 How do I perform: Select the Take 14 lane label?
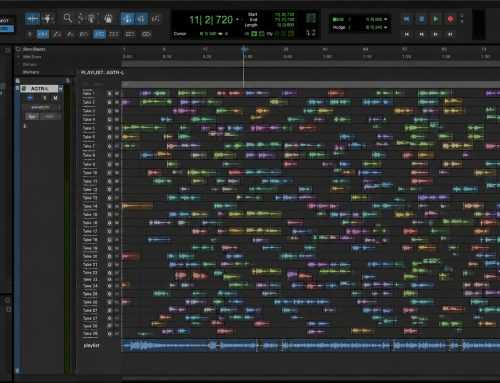[90, 206]
